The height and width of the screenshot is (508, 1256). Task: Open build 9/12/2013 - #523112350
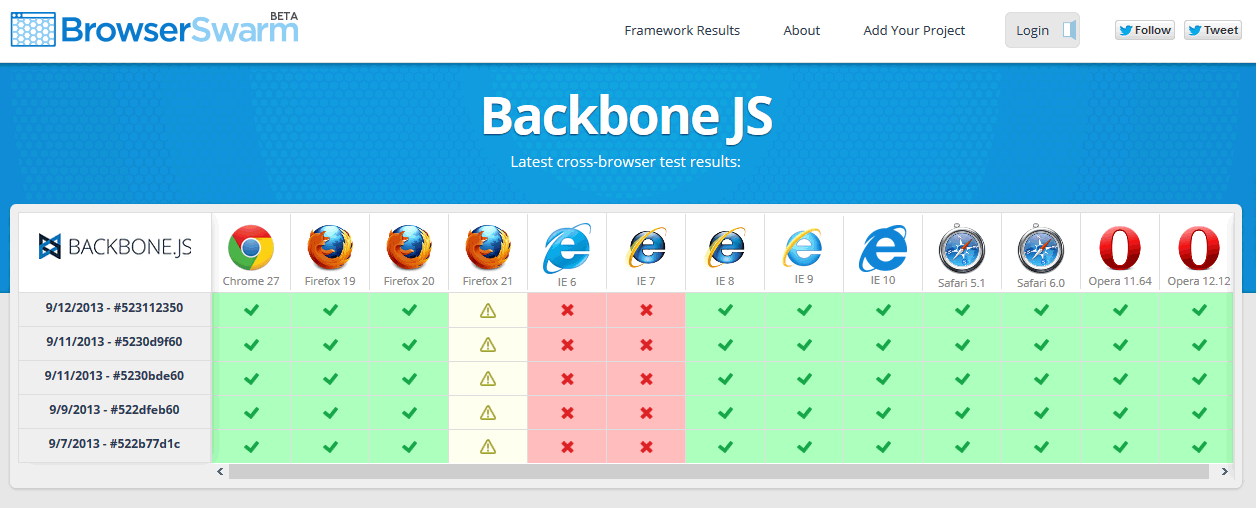(115, 308)
